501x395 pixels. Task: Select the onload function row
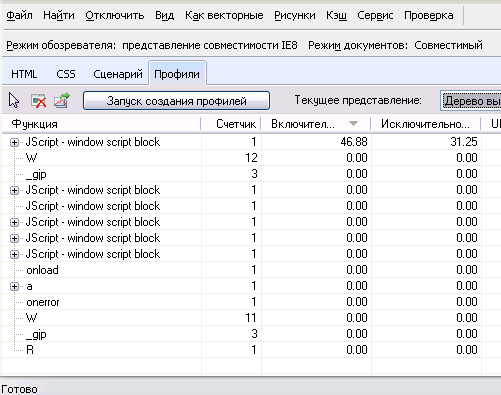[251, 270]
